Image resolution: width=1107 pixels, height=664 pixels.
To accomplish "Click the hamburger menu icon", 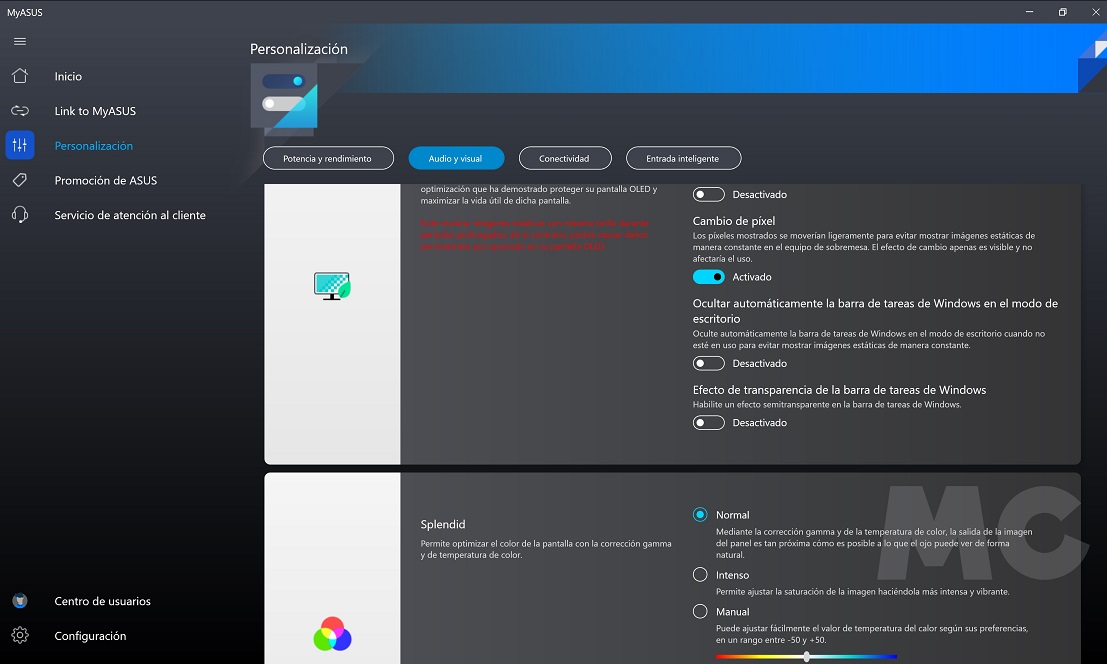I will click(20, 42).
